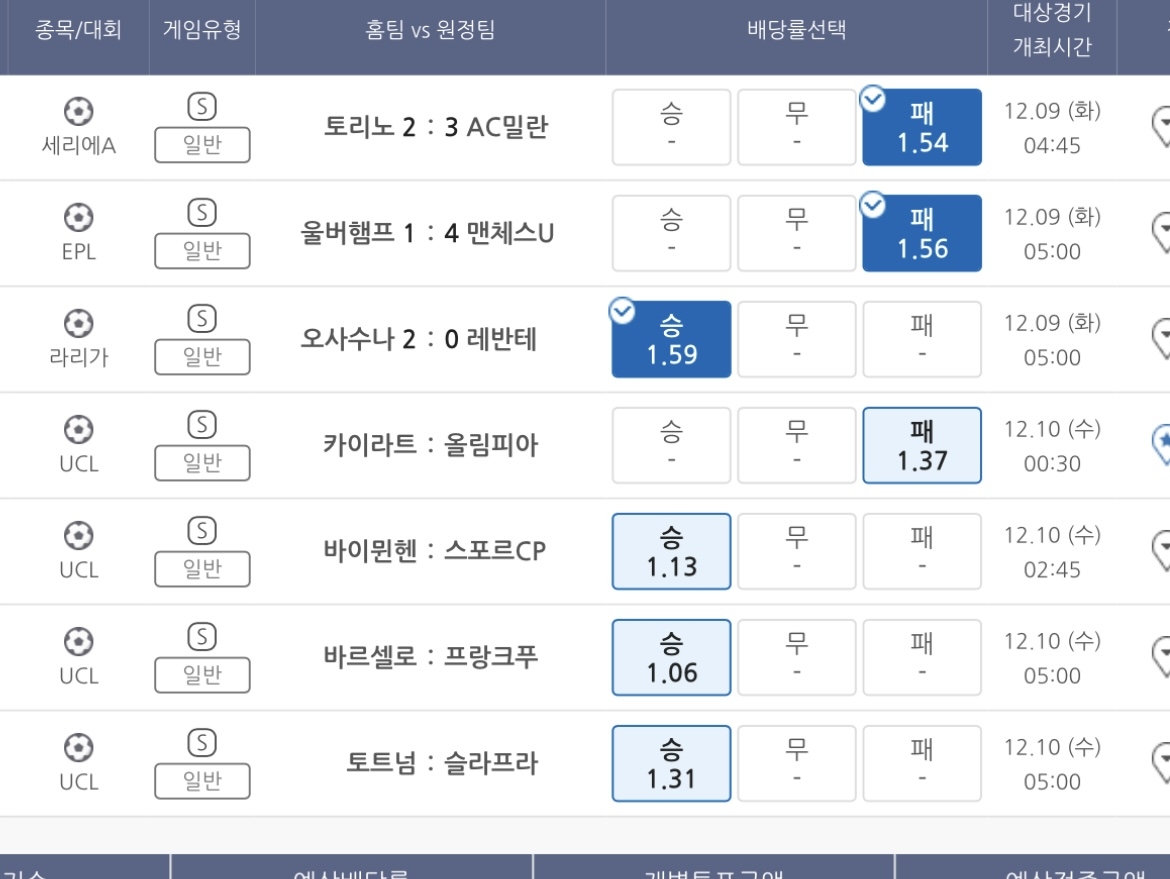Click the 게임유형 column header
Image resolution: width=1170 pixels, height=879 pixels.
(x=202, y=30)
